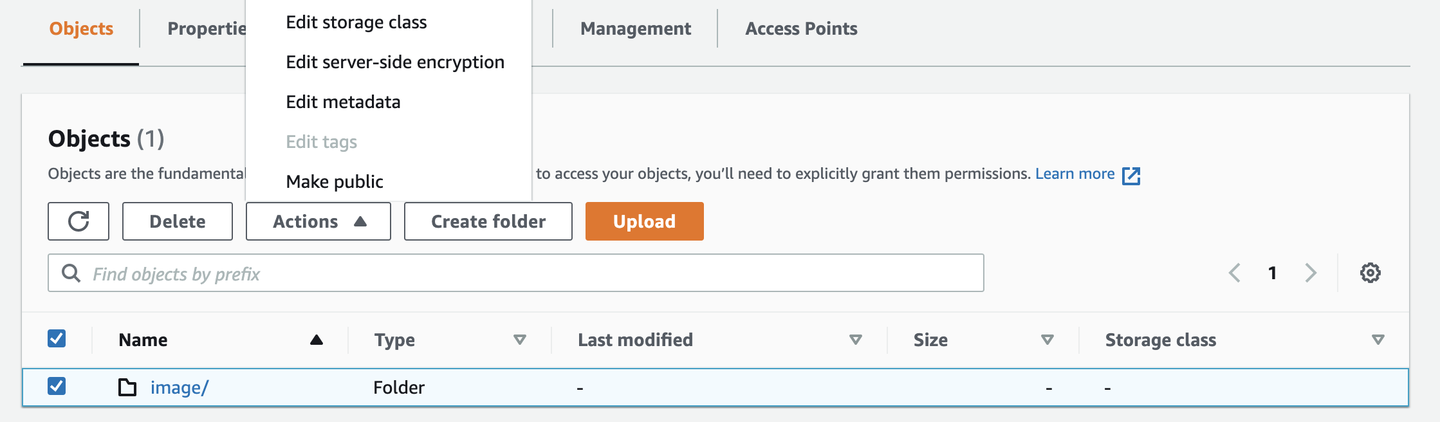Select Make public from Actions menu
Image resolution: width=1440 pixels, height=422 pixels.
(x=334, y=181)
